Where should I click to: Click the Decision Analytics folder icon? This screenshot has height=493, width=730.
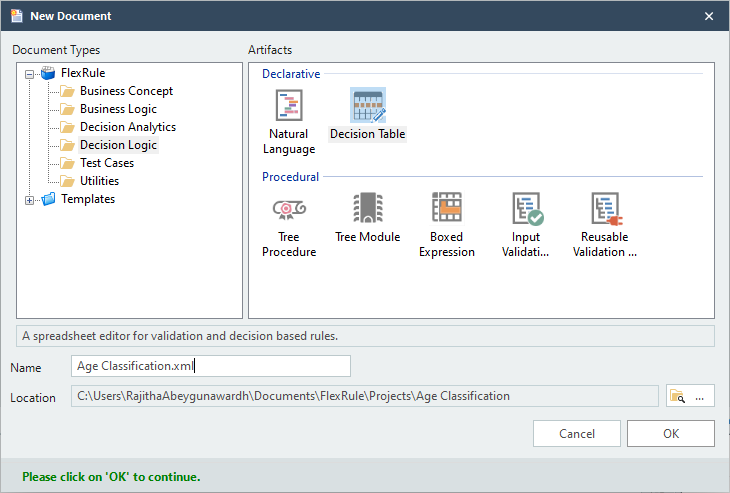[68, 127]
